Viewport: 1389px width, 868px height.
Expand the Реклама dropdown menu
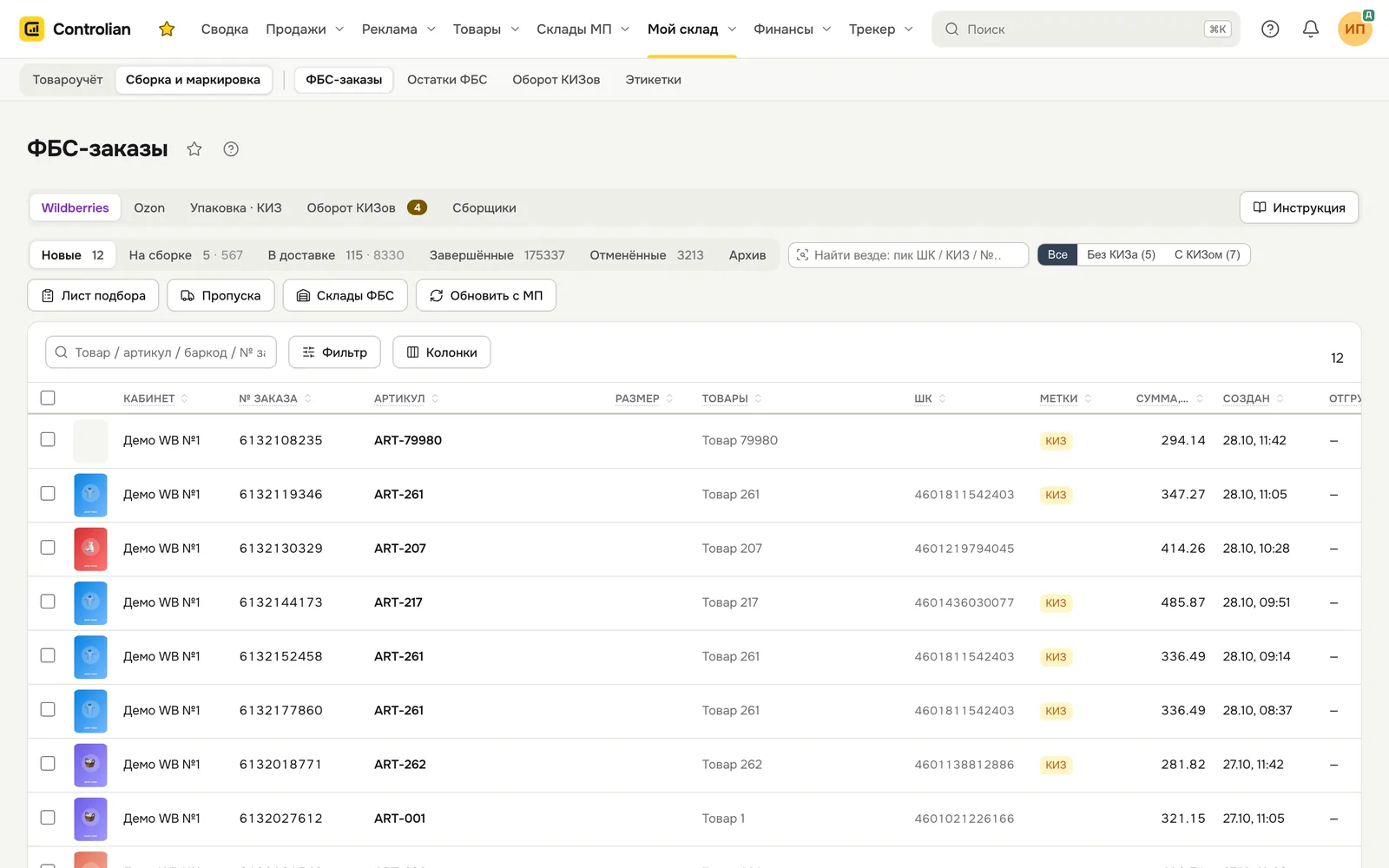[398, 29]
